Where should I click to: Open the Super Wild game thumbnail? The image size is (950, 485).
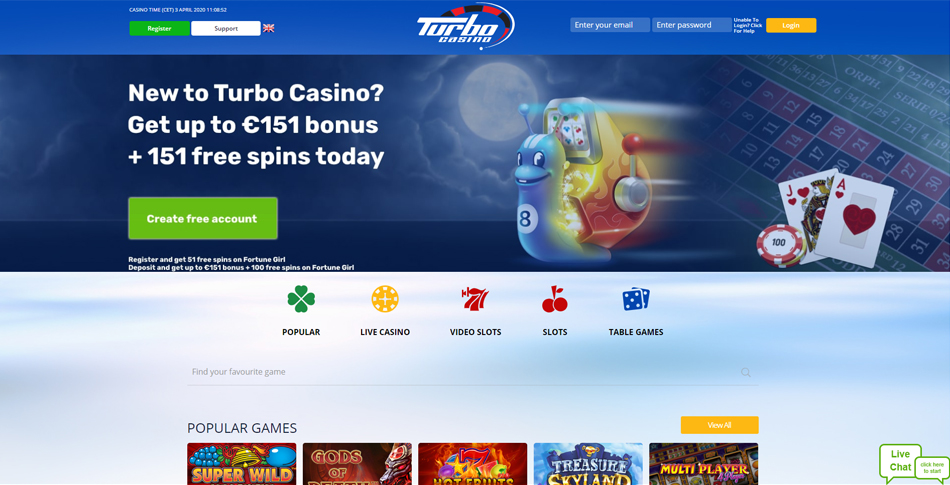tap(242, 464)
